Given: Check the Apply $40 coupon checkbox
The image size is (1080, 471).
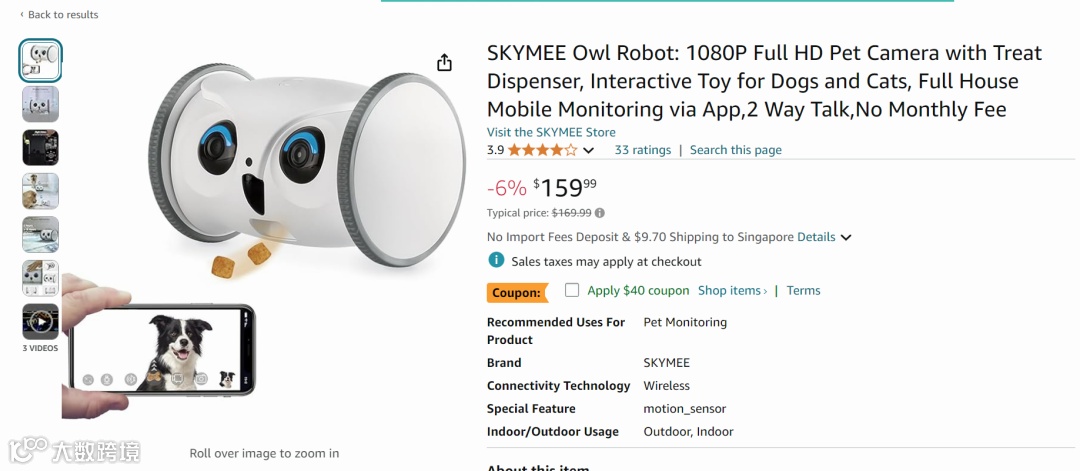Looking at the screenshot, I should 572,290.
